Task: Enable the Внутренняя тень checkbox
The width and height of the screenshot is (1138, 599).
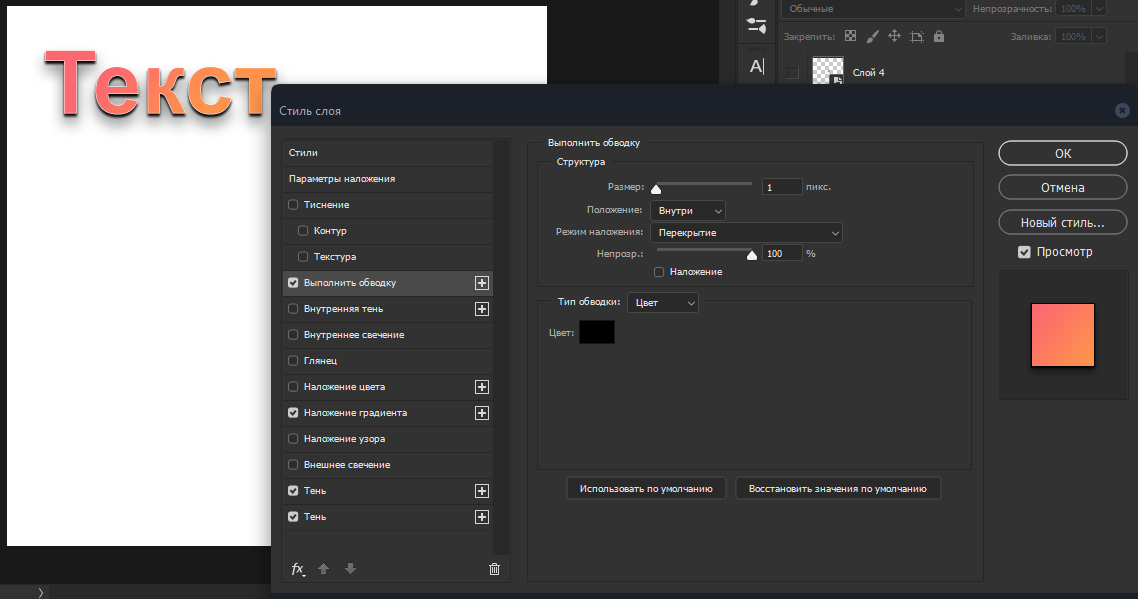Action: tap(293, 309)
